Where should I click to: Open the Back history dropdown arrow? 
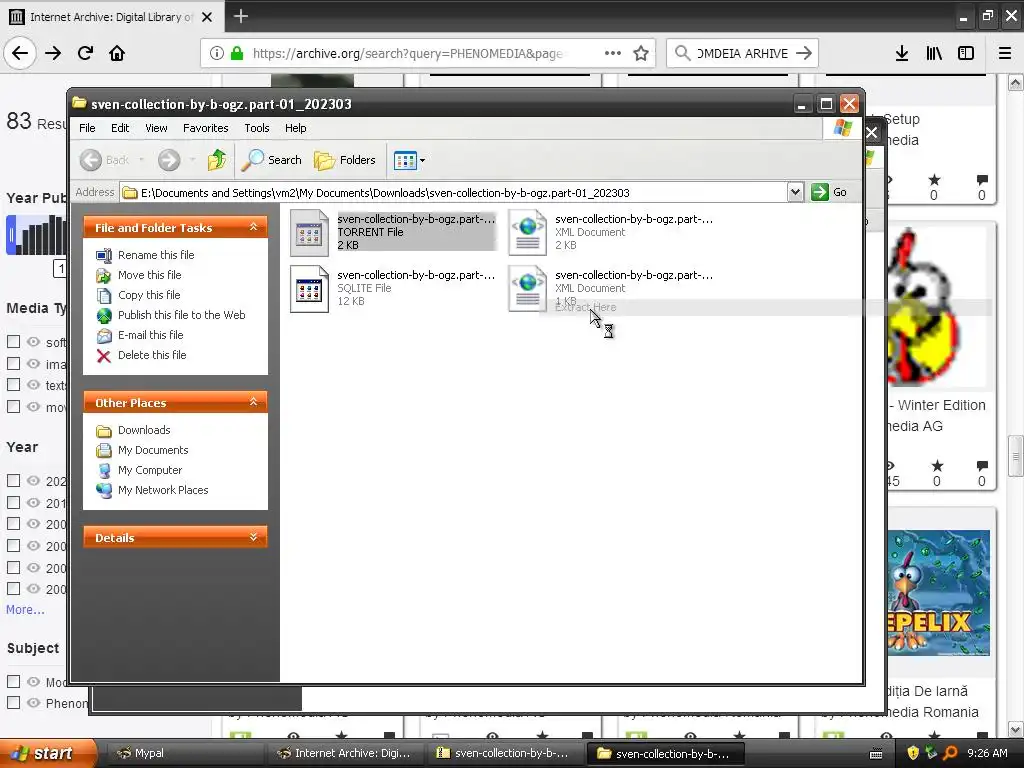[x=142, y=160]
